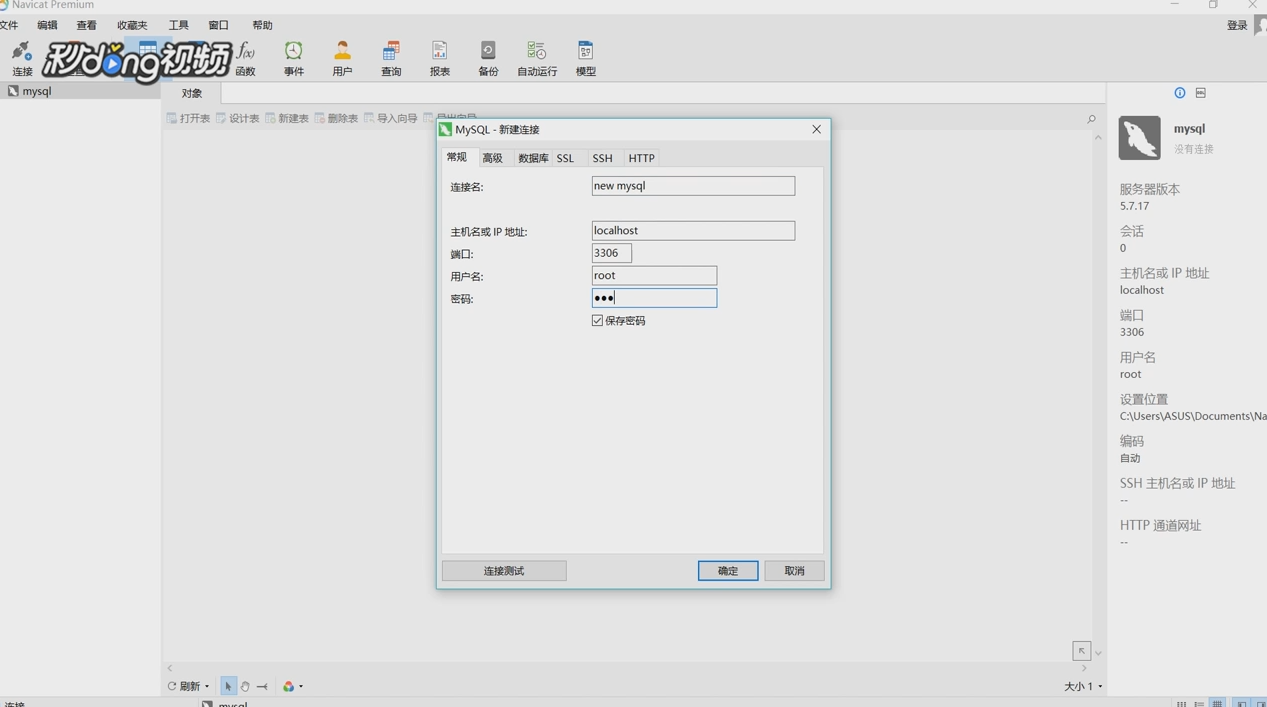Screen dimensions: 1267x707
Task: Click the DDL icon beside the info icon
Action: 1201,93
